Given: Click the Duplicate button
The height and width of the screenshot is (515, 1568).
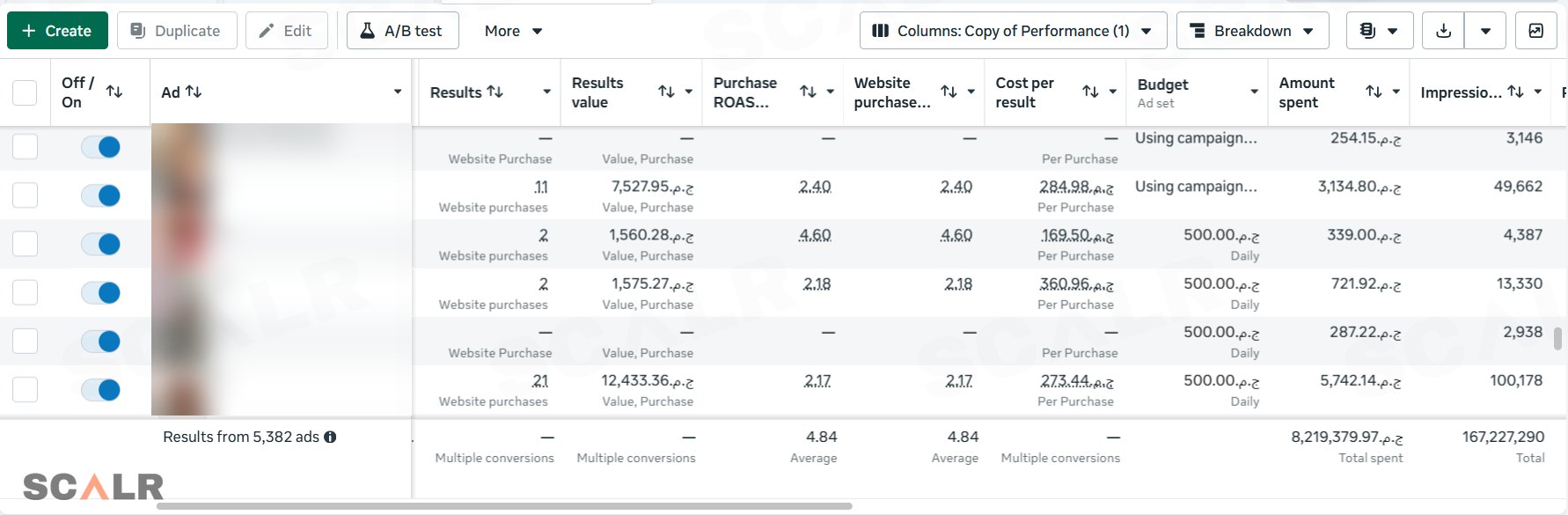Looking at the screenshot, I should 177,31.
